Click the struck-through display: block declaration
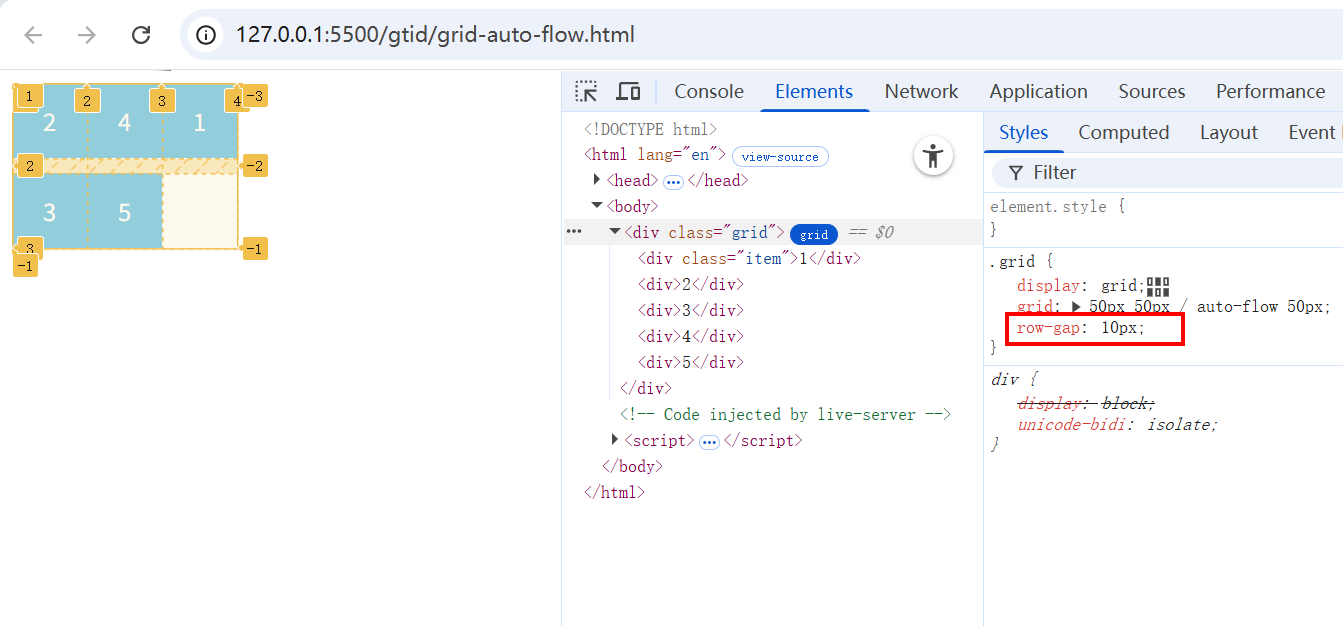This screenshot has width=1343, height=626. [1086, 404]
